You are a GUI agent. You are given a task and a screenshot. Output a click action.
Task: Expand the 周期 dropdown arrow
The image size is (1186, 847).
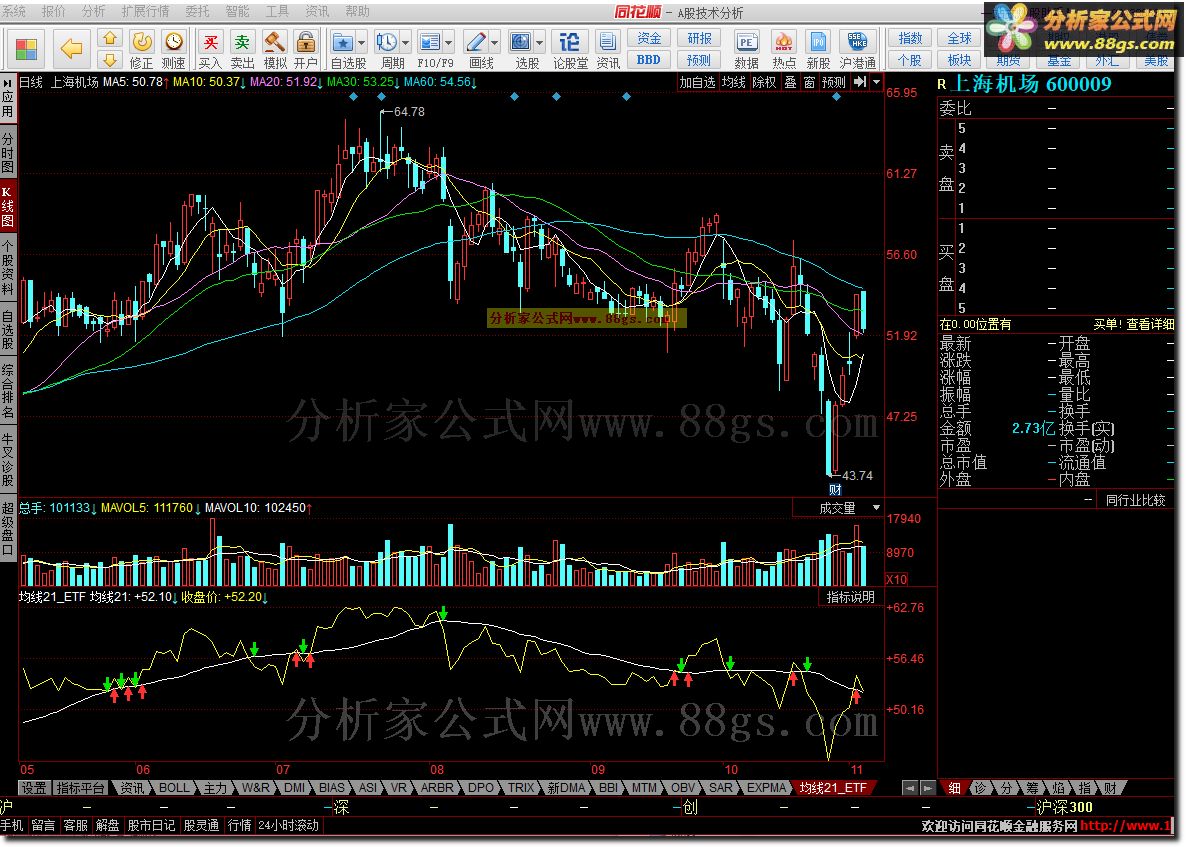click(x=405, y=42)
